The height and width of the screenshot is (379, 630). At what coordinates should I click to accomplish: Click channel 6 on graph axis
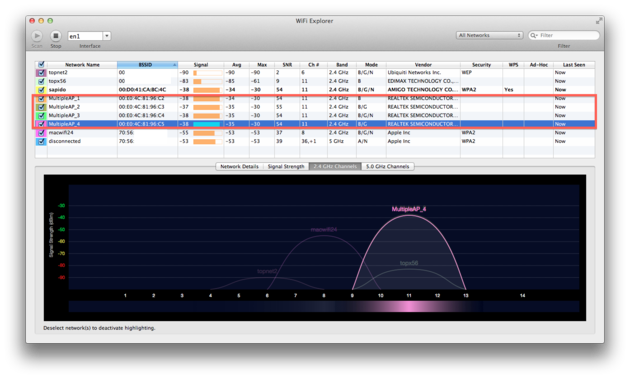click(267, 295)
